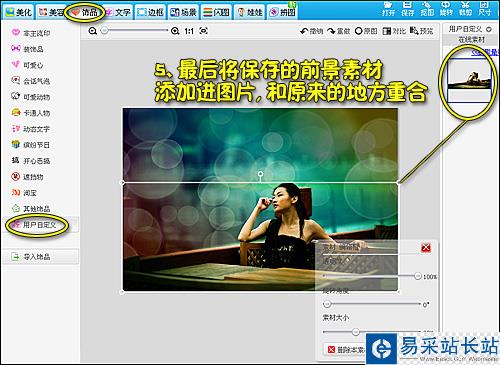Select the 卡通人物 cartoon characters category
The height and width of the screenshot is (365, 500).
31,113
